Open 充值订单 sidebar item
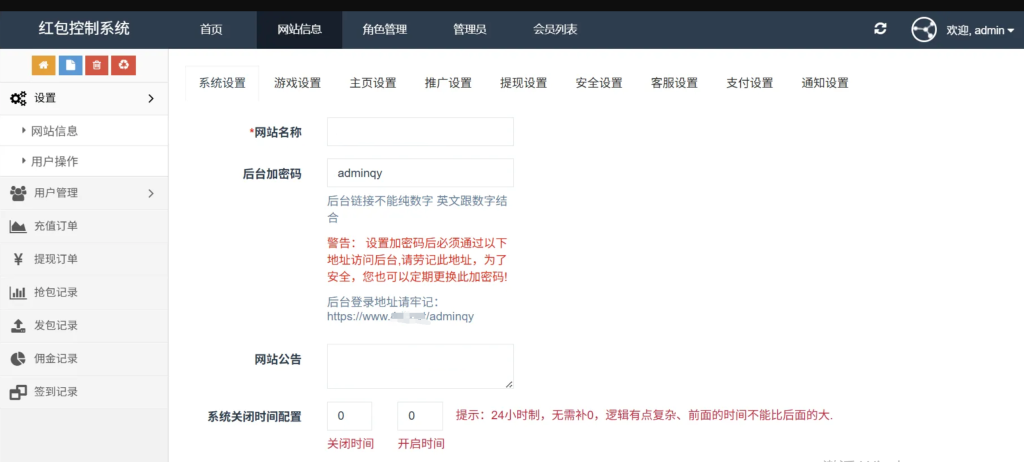Screen dimensions: 1024x462 pyautogui.click(x=84, y=226)
